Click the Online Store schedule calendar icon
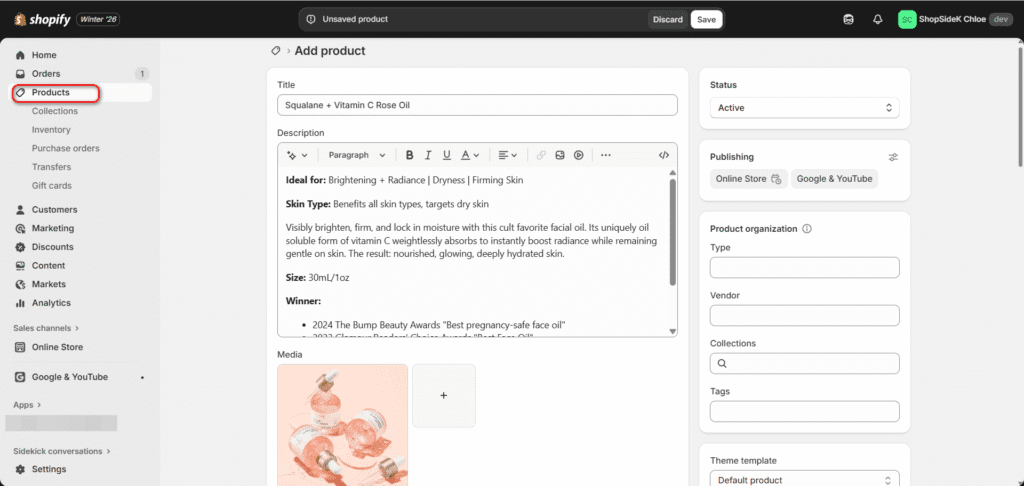The height and width of the screenshot is (486, 1024). tap(776, 179)
